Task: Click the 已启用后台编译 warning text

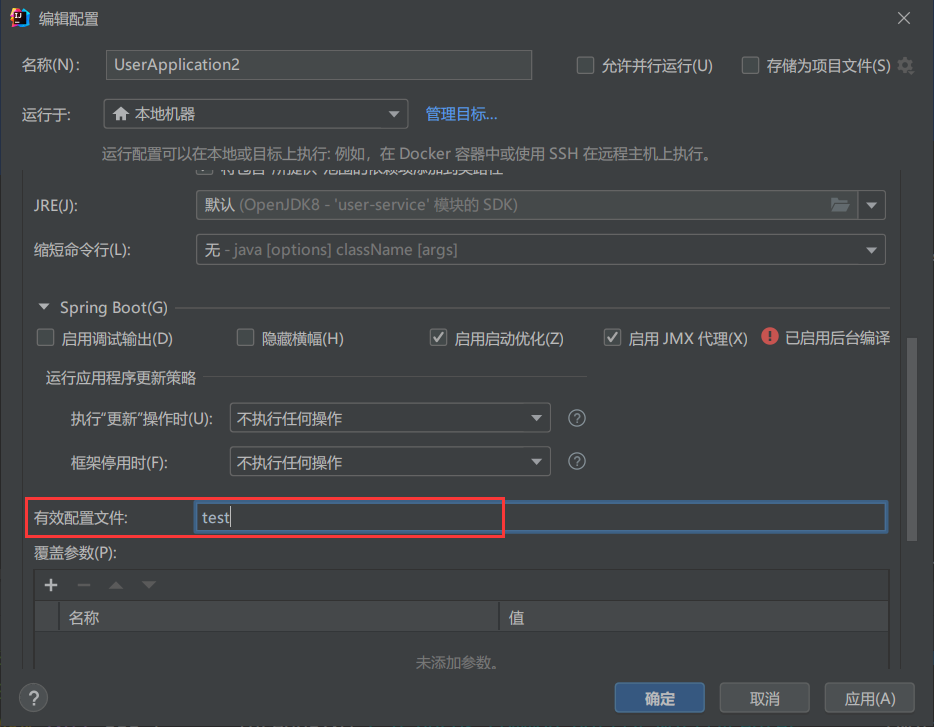Action: [x=838, y=338]
